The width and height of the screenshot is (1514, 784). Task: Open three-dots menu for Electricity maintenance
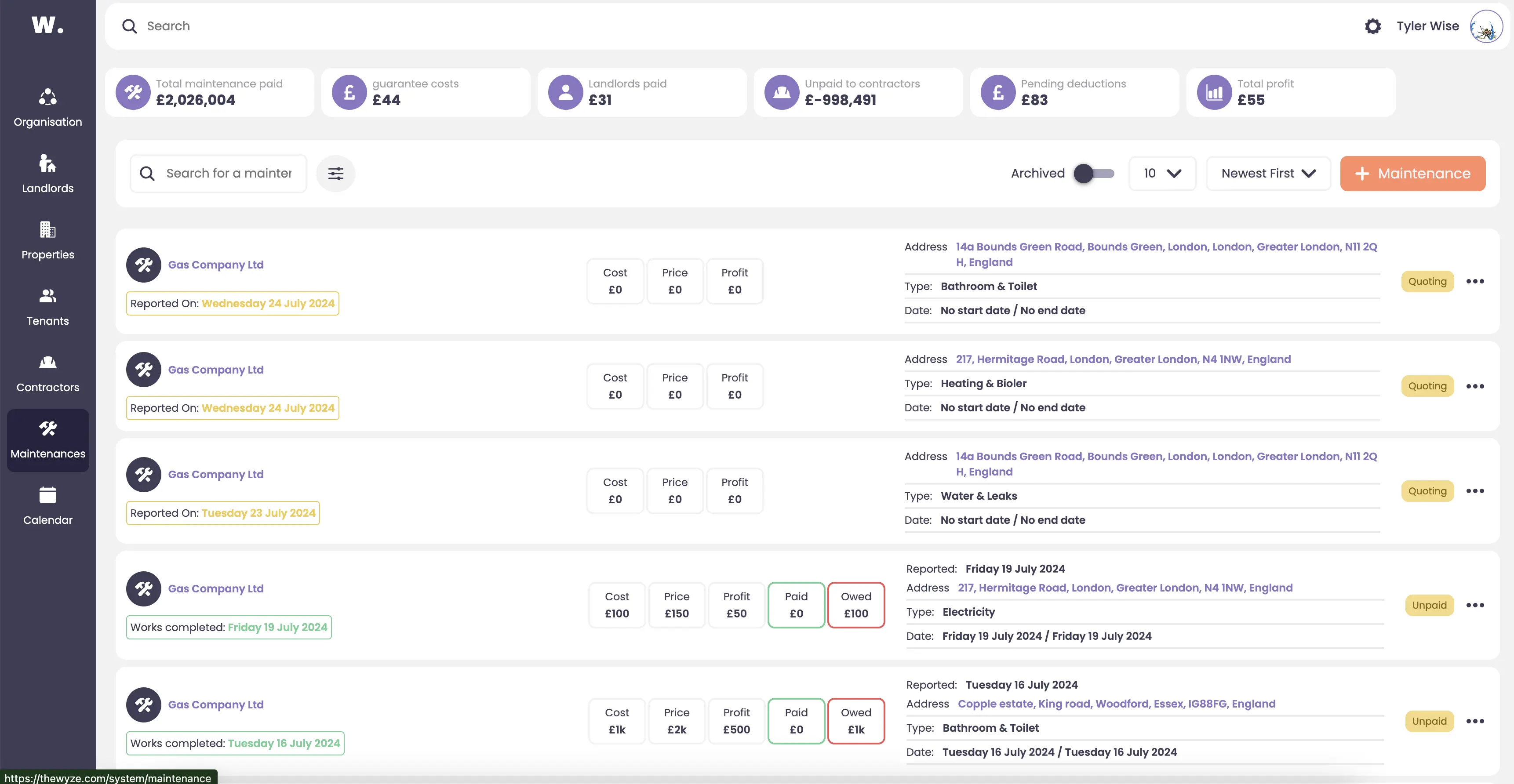[x=1474, y=605]
